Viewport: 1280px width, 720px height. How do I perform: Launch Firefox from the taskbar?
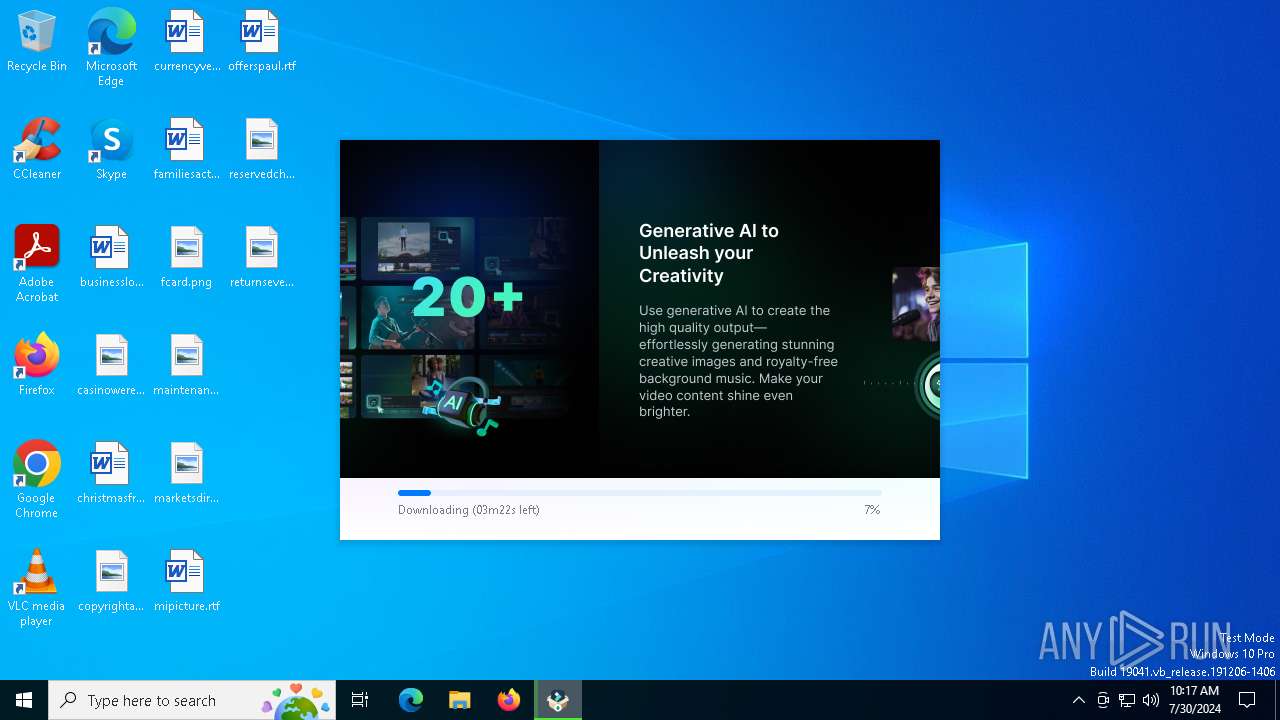509,700
